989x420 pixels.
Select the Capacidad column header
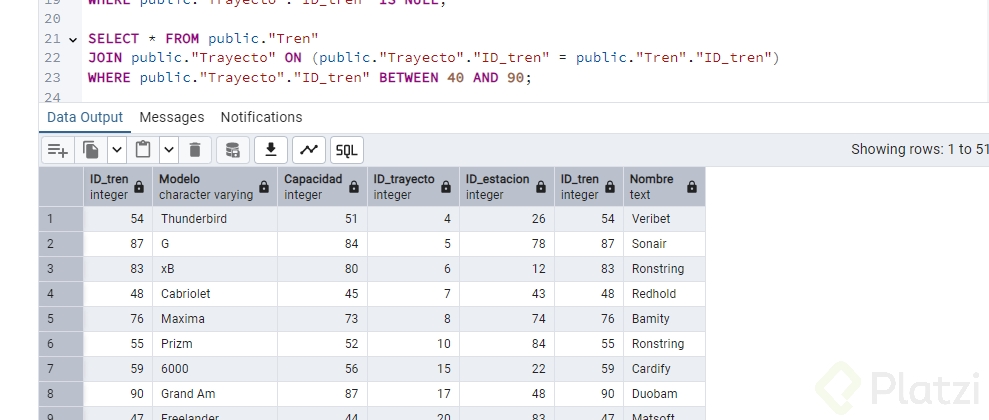pyautogui.click(x=312, y=186)
